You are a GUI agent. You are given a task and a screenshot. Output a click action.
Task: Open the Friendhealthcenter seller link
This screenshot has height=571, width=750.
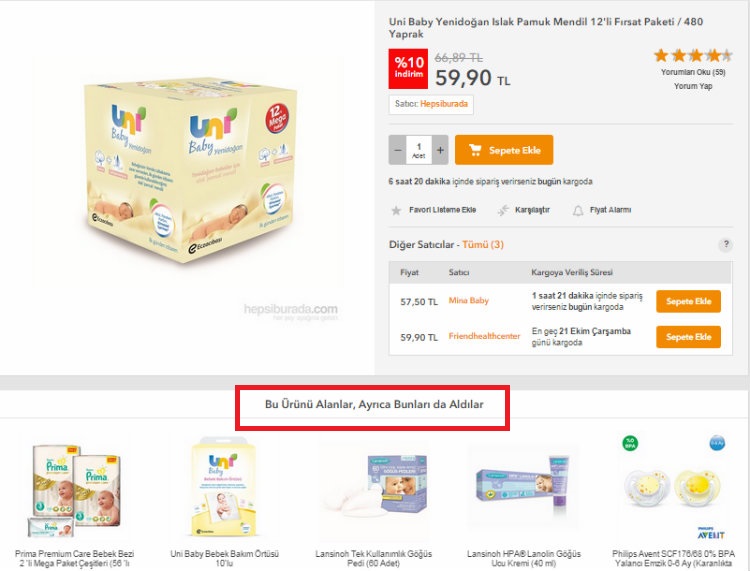point(485,337)
